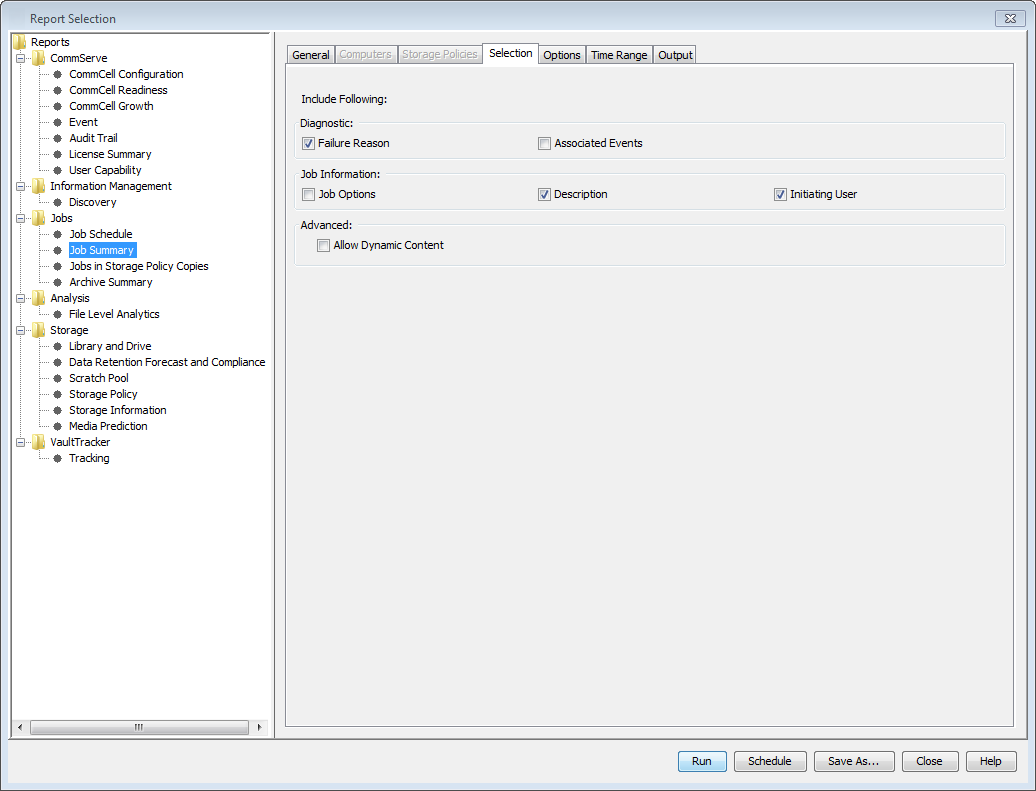Click the Storage folder icon
Viewport: 1036px width, 791px height.
[40, 330]
